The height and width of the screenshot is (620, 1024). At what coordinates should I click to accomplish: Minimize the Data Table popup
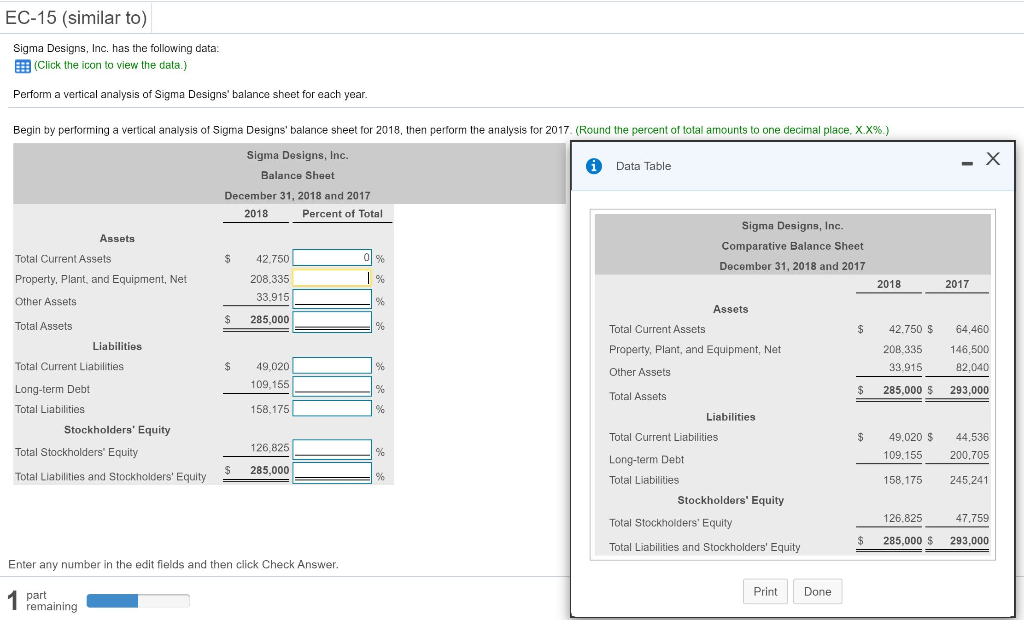tap(967, 163)
